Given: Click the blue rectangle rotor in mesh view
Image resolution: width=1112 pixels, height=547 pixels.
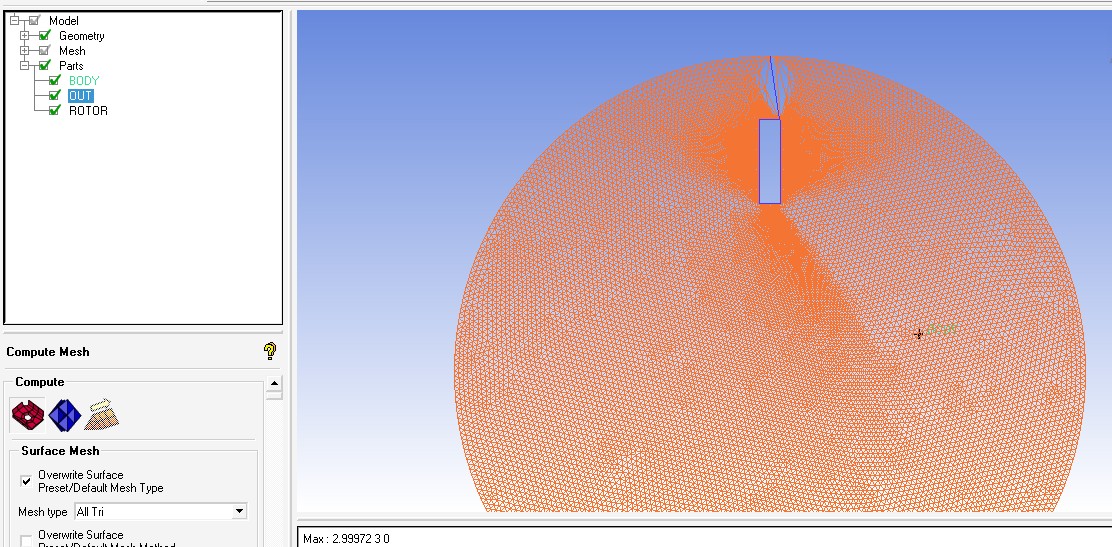Looking at the screenshot, I should click(769, 161).
